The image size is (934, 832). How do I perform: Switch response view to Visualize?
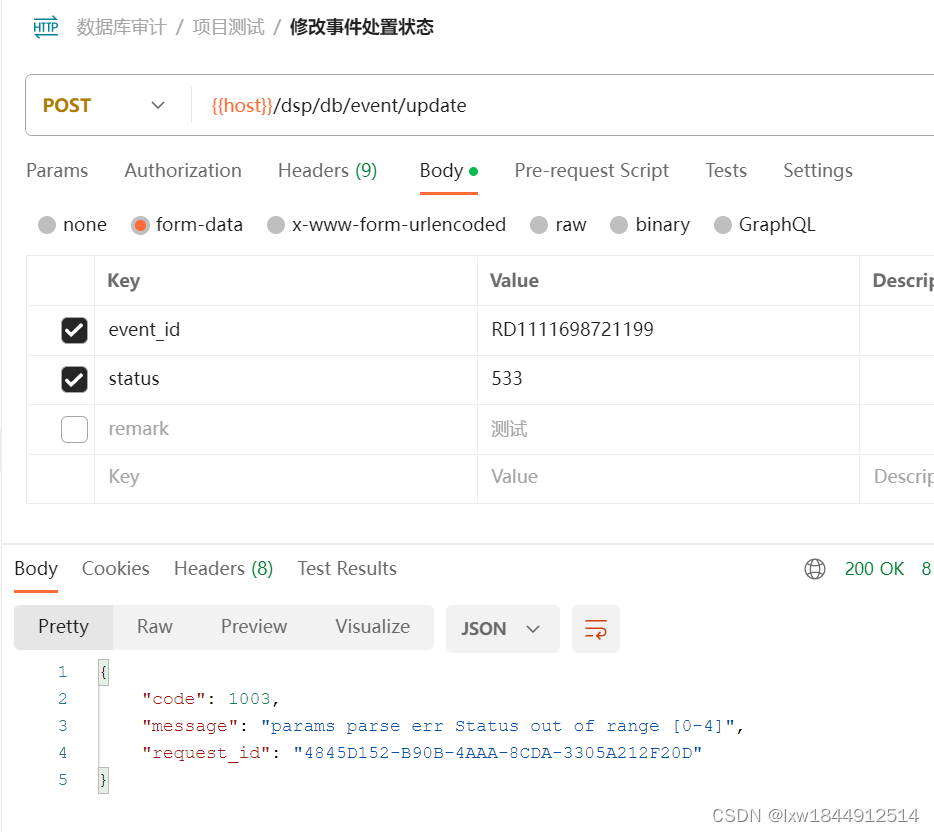372,627
